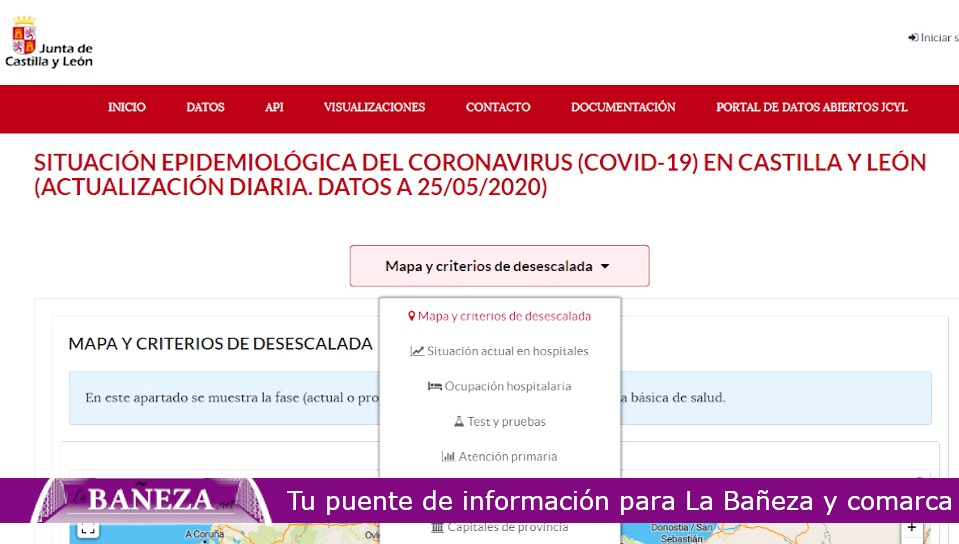Click the Junta de Castilla y León logo
This screenshot has height=544, width=959.
click(49, 43)
